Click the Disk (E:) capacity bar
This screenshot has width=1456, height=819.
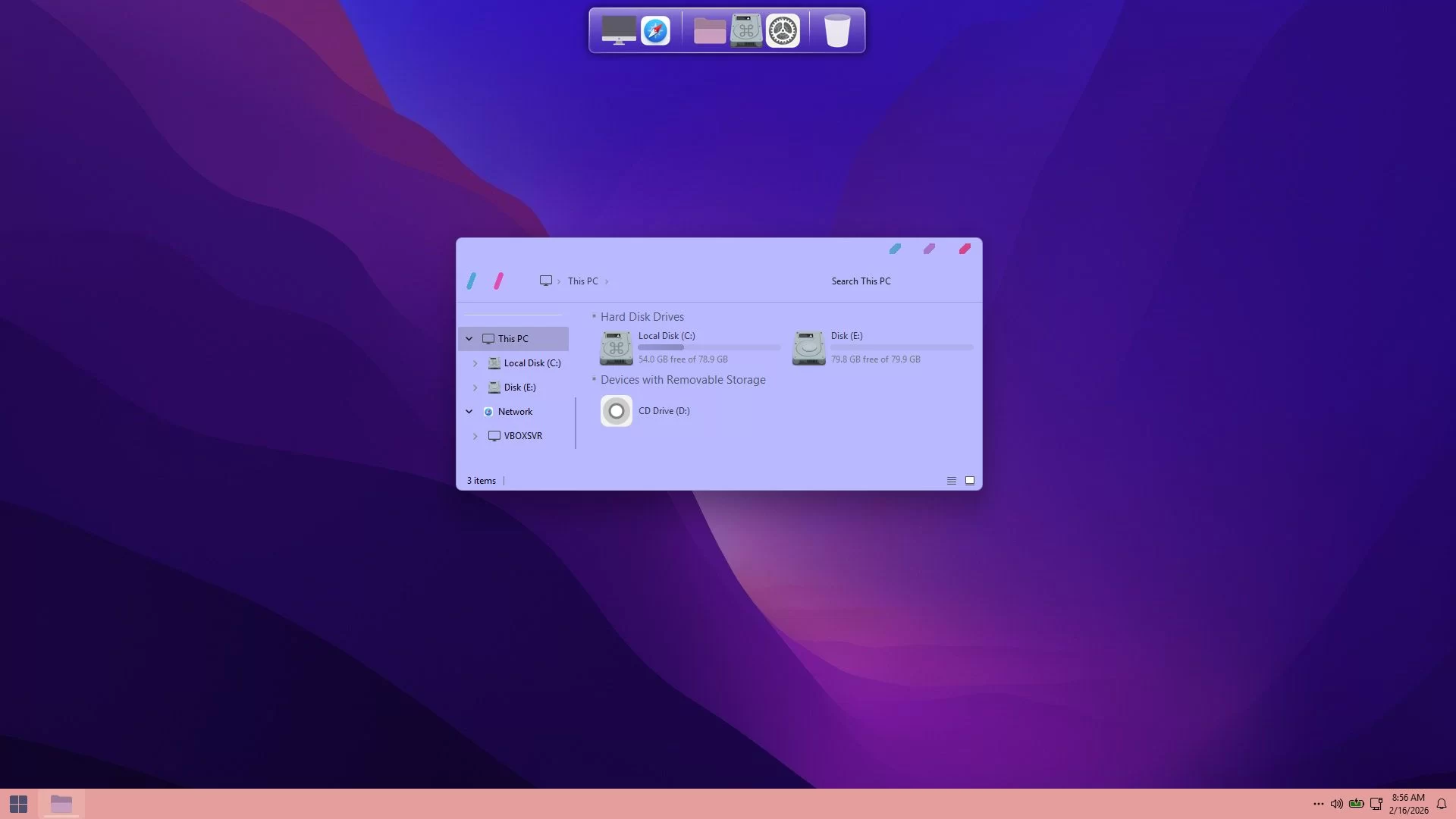902,347
